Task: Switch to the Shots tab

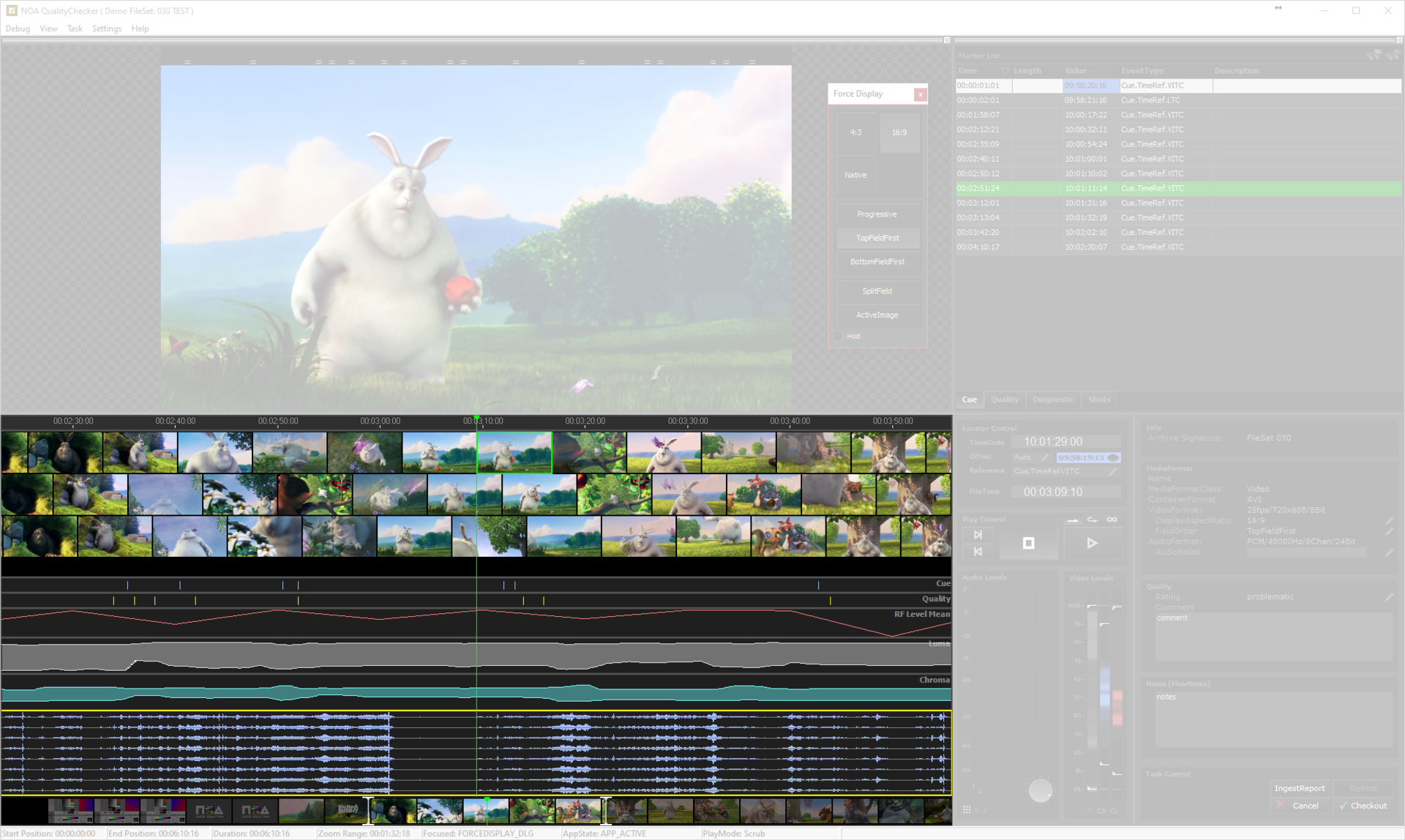Action: [1099, 400]
